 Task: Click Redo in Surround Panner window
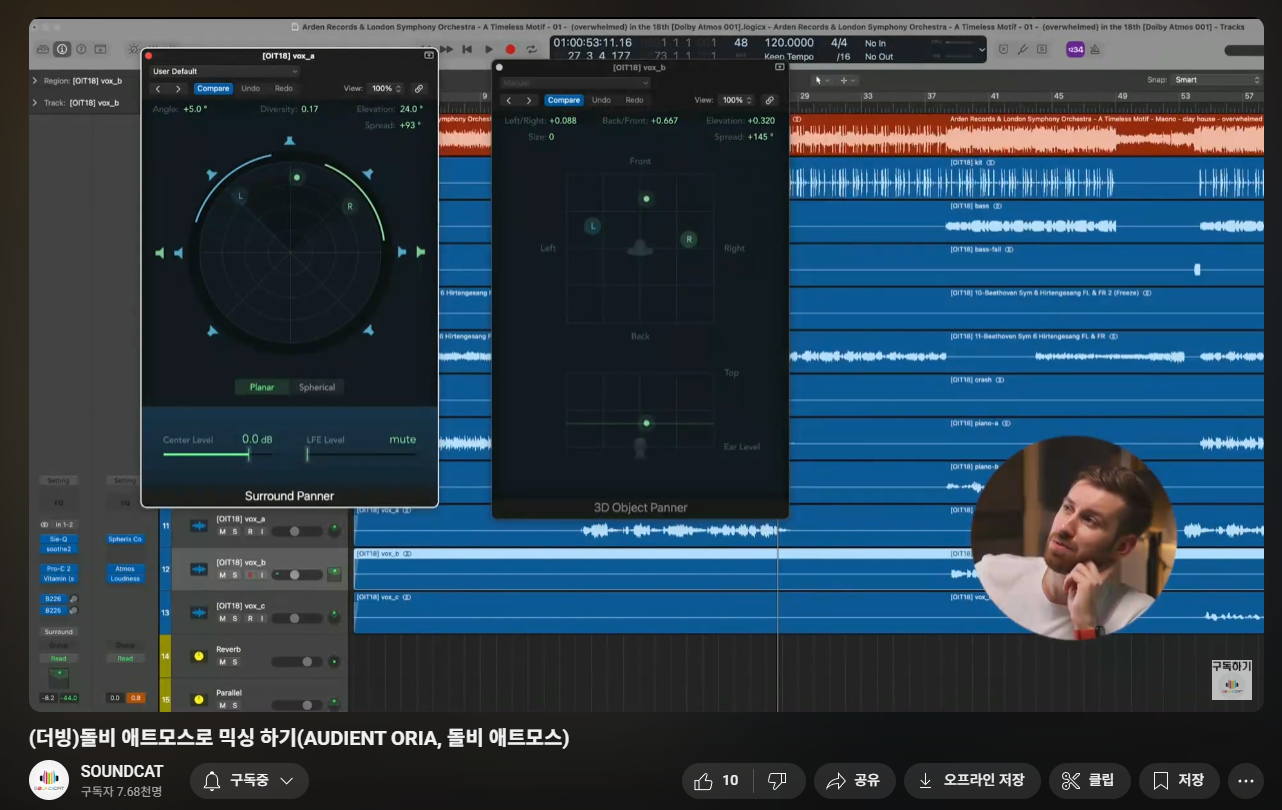284,88
